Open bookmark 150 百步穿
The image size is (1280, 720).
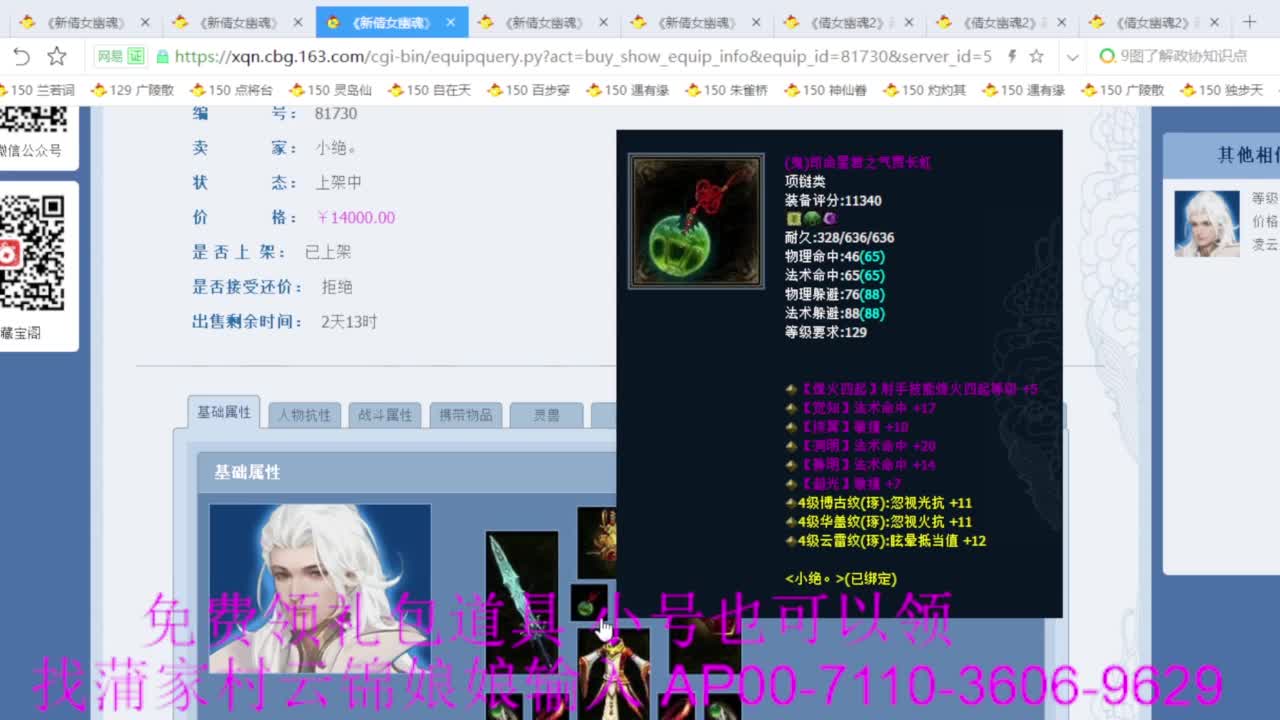coord(528,90)
